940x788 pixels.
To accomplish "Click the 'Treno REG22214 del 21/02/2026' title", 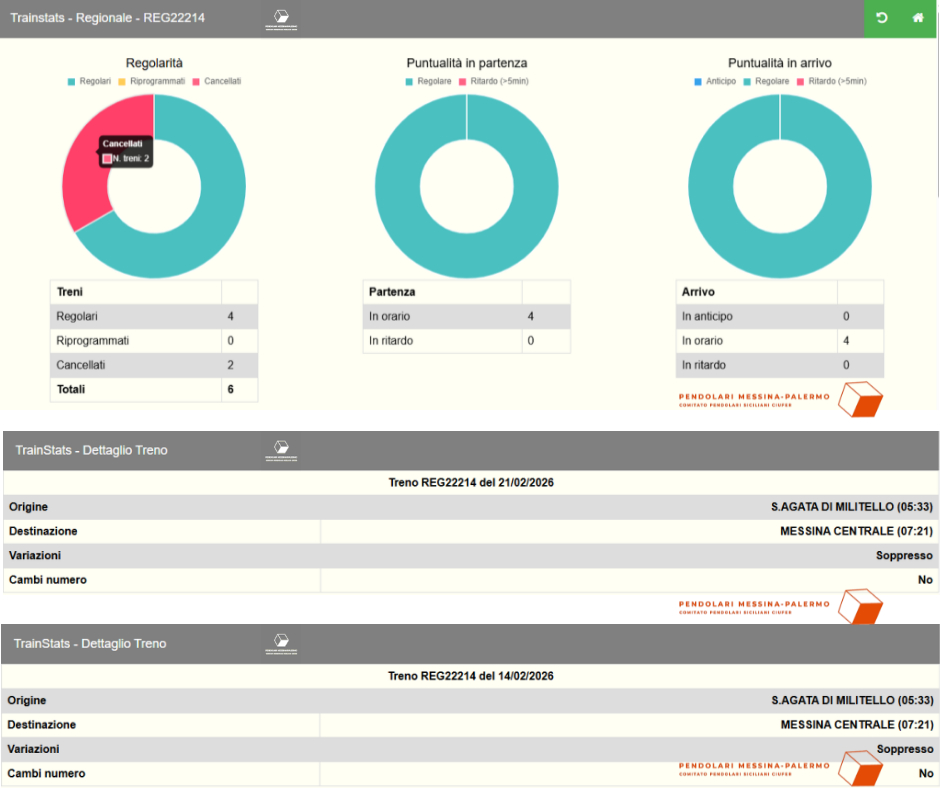I will [x=470, y=483].
